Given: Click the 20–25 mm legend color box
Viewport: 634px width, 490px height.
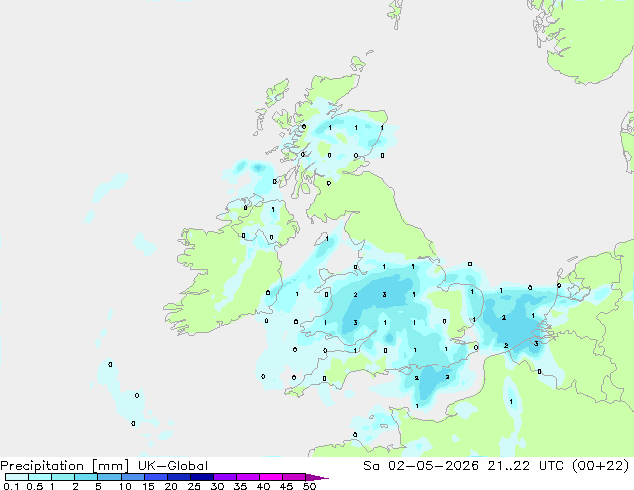Looking at the screenshot, I should [x=179, y=477].
